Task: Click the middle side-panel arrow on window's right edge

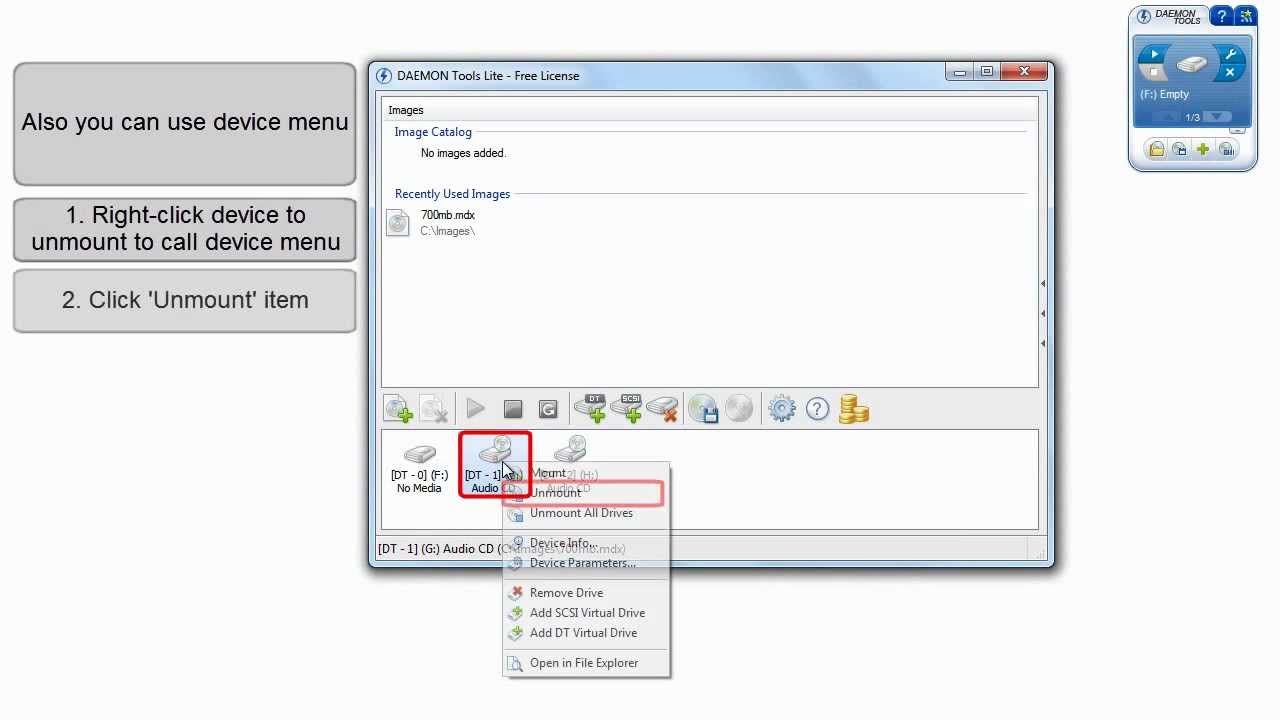Action: coord(1042,314)
